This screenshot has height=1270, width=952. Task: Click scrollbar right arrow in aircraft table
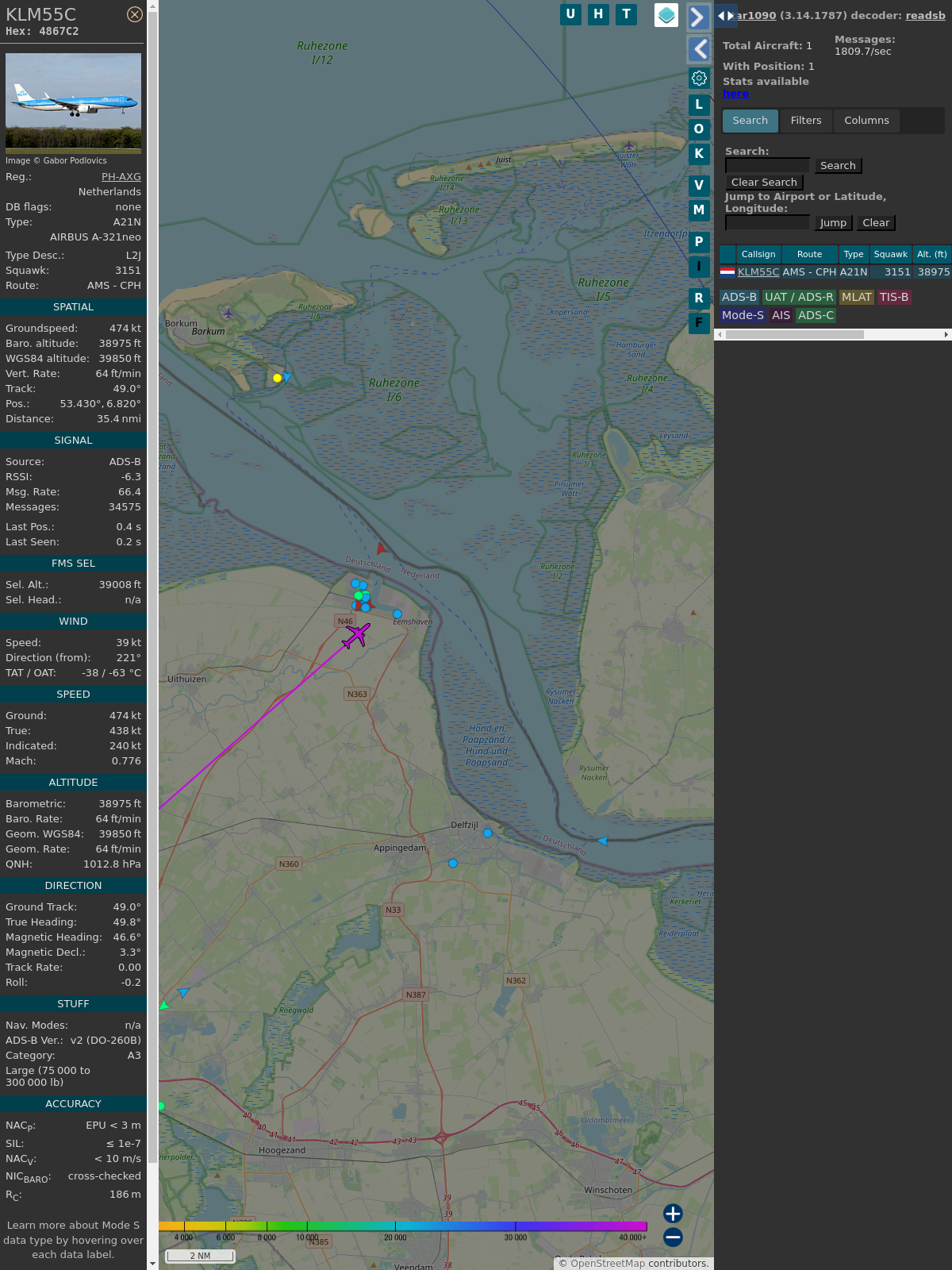coord(946,335)
